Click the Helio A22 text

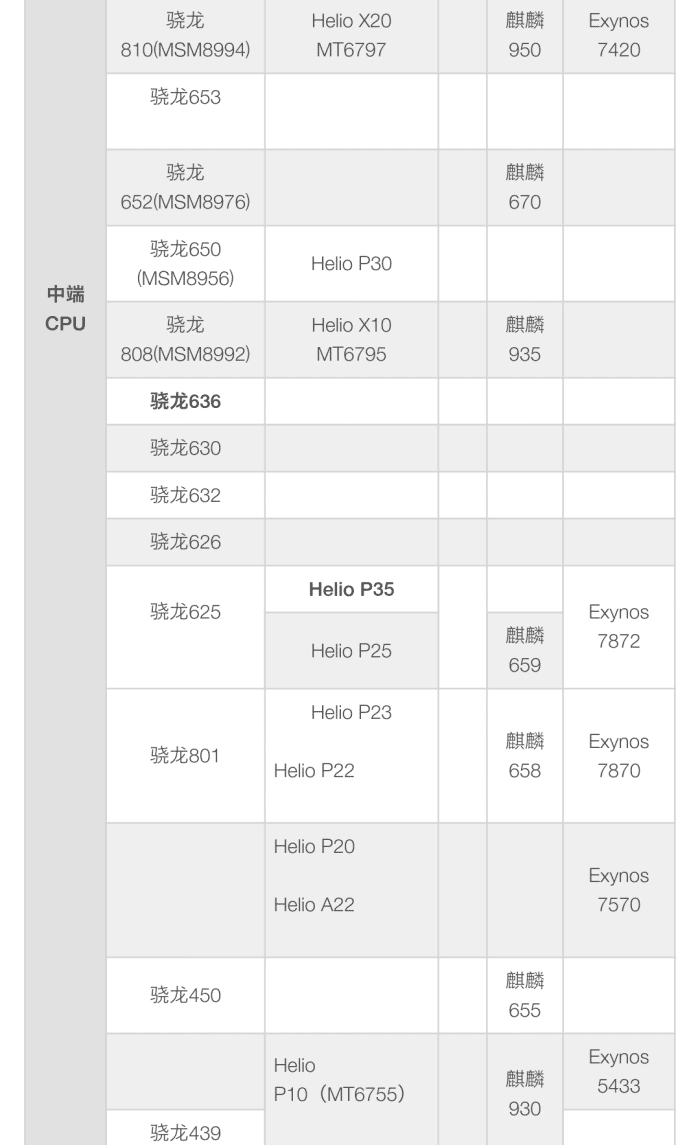point(314,905)
